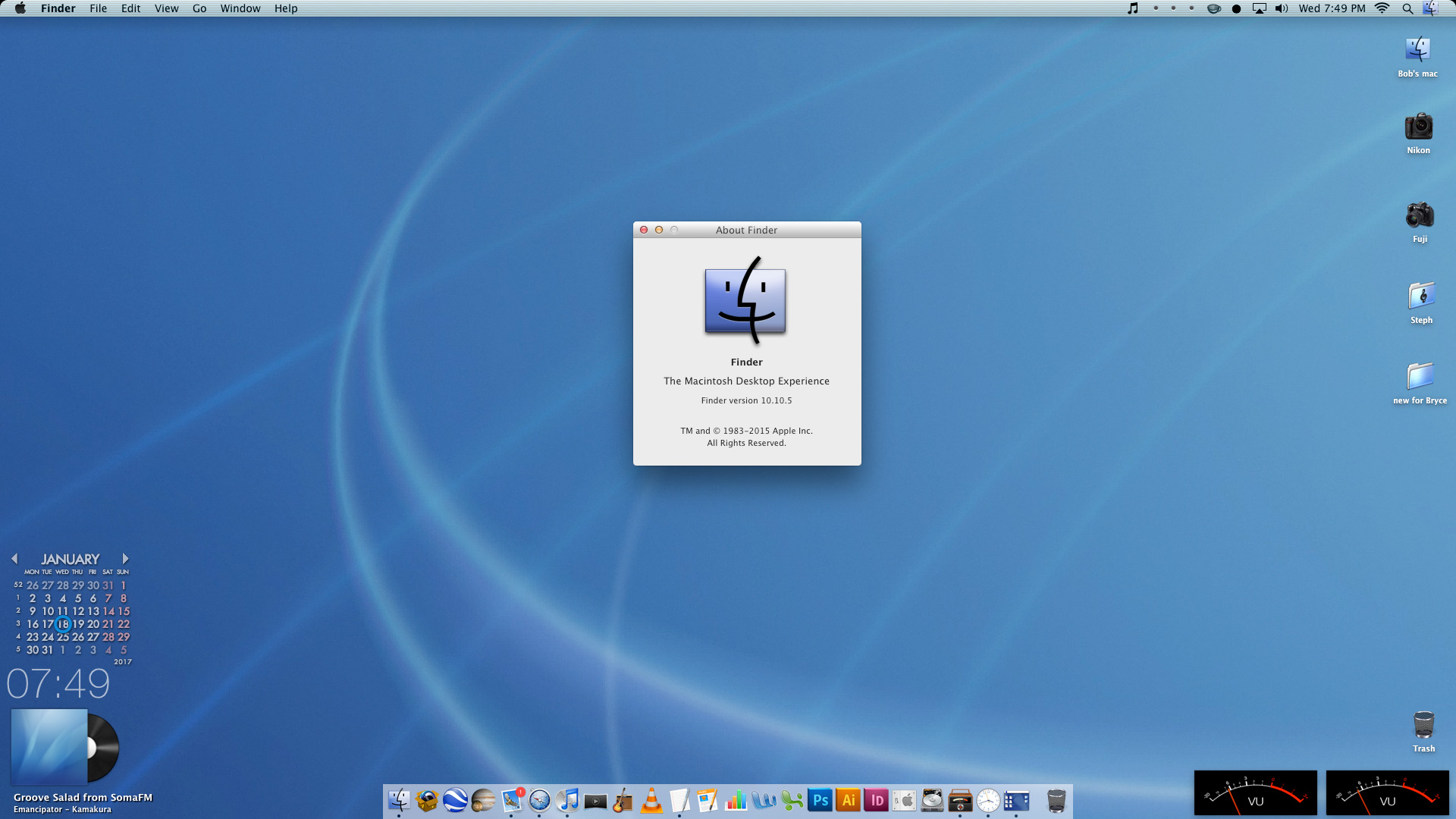Screen dimensions: 1456x819
Task: Launch TextEdit from the Dock
Action: coord(679,801)
